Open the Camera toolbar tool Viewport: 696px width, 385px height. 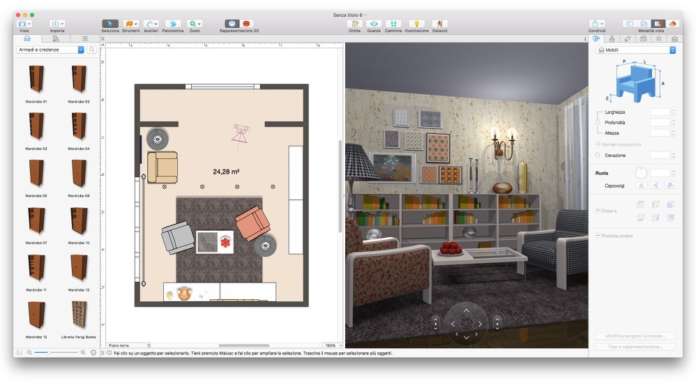tap(393, 24)
